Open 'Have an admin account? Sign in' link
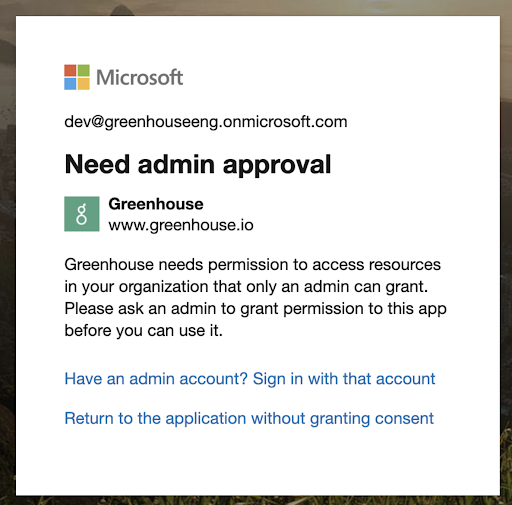Image resolution: width=512 pixels, height=505 pixels. (250, 379)
